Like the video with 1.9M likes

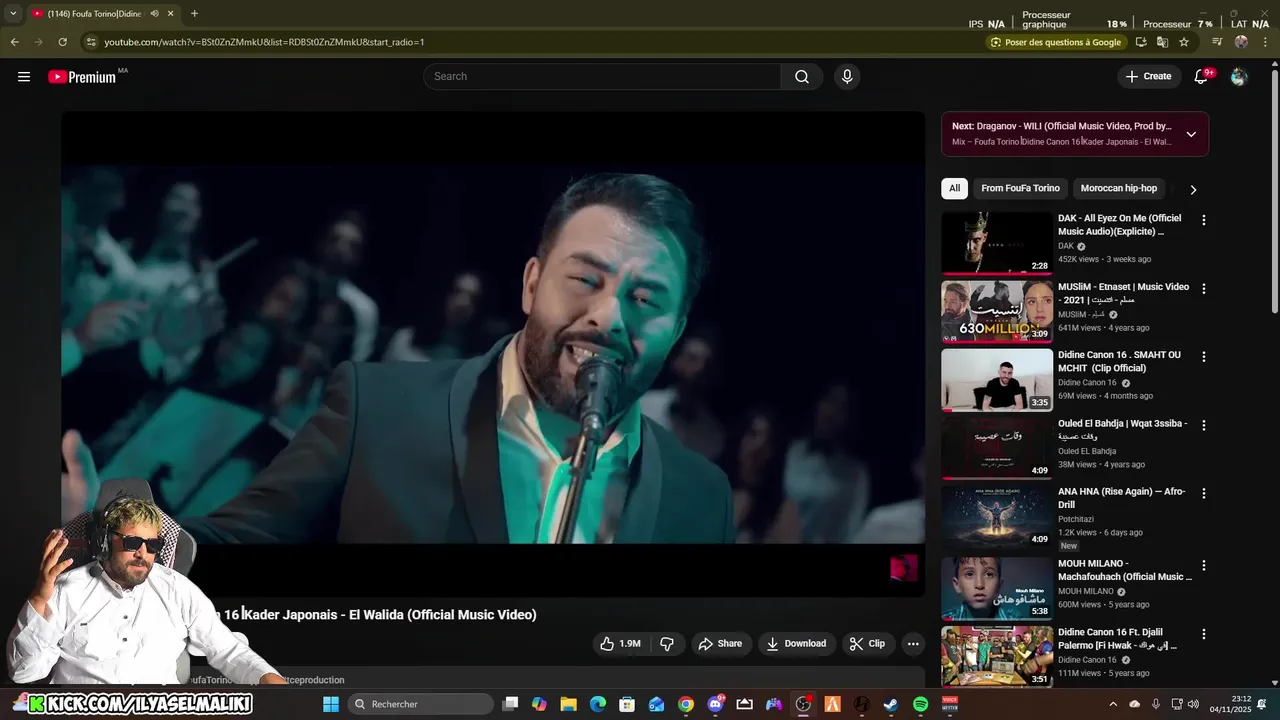[x=620, y=644]
